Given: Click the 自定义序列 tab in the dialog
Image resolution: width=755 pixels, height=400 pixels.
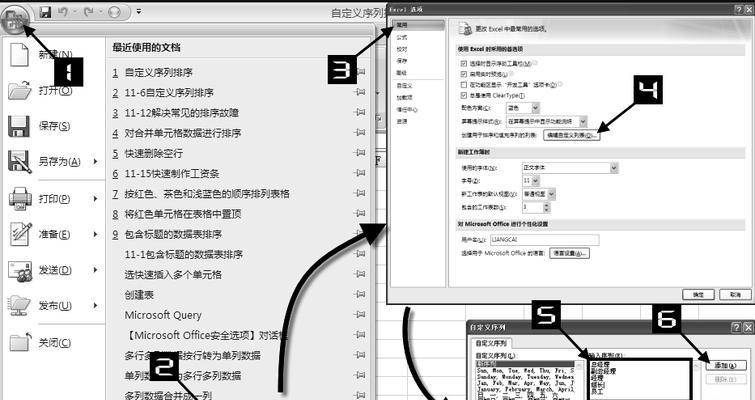Looking at the screenshot, I should [x=491, y=343].
